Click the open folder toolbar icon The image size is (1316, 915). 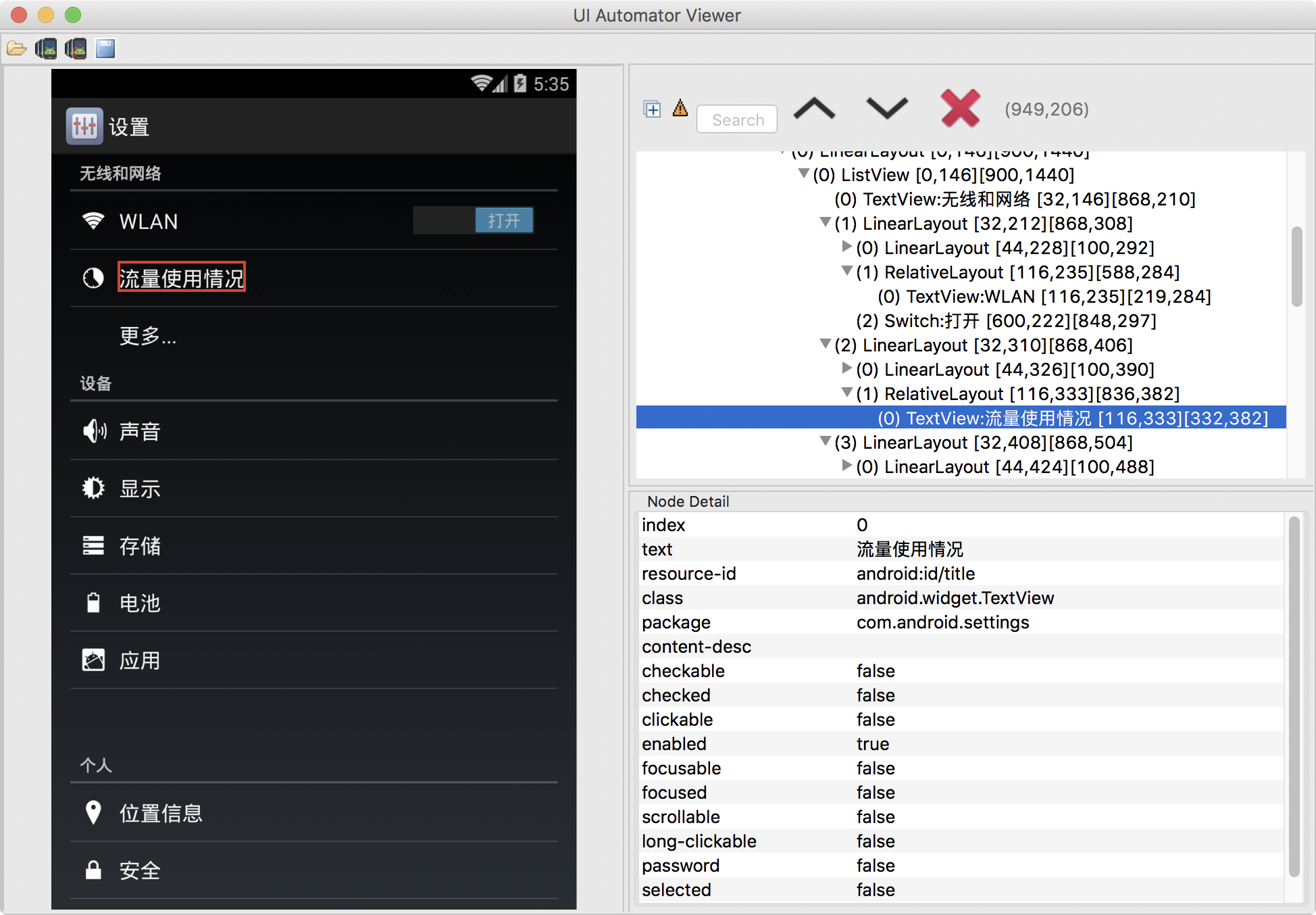pos(16,49)
